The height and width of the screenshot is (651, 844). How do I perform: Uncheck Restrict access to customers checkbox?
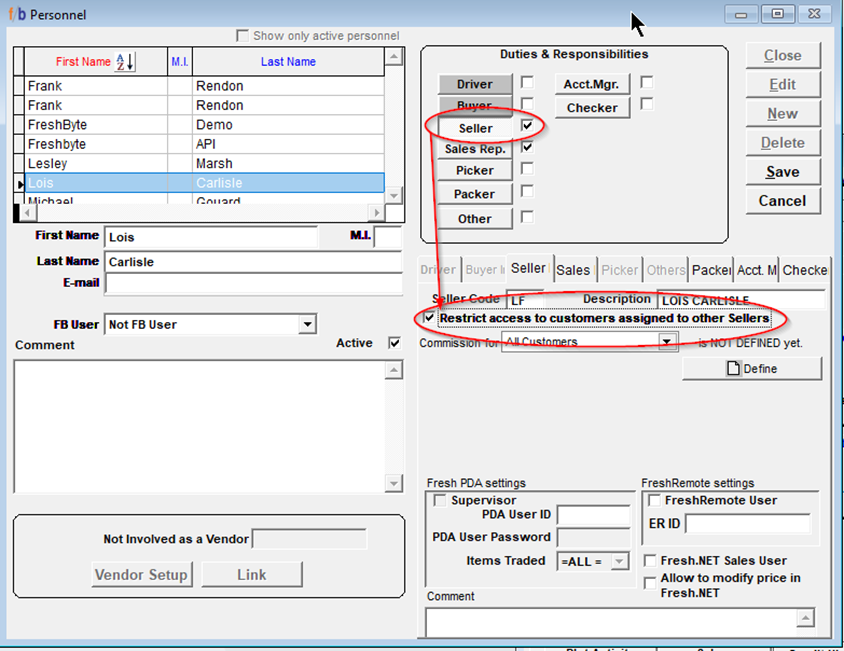point(430,318)
